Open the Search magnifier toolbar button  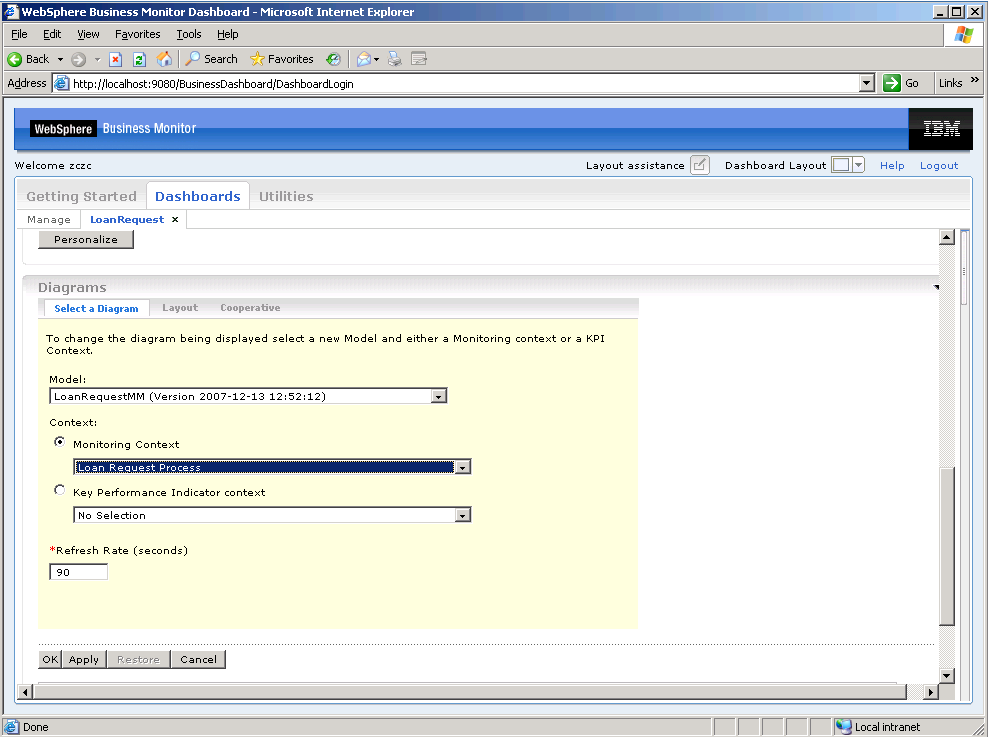[x=211, y=59]
